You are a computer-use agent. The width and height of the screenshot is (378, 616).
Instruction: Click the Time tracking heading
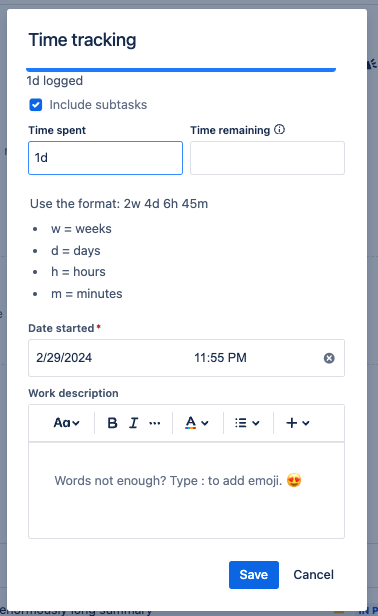[x=83, y=40]
